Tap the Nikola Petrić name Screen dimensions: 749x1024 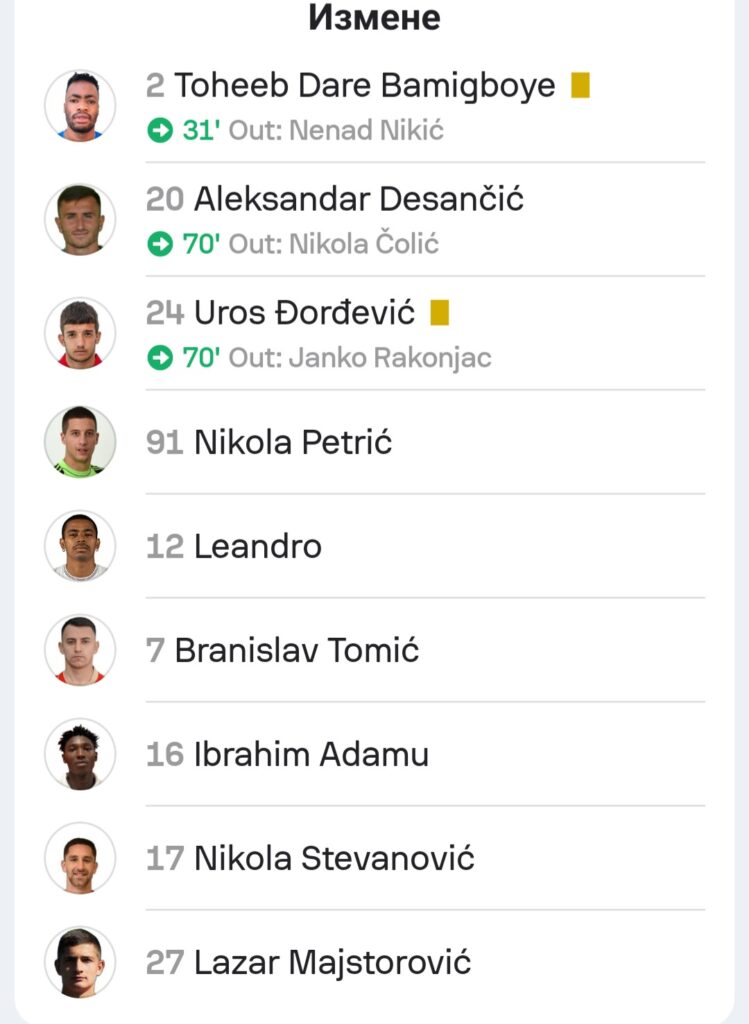click(x=293, y=442)
